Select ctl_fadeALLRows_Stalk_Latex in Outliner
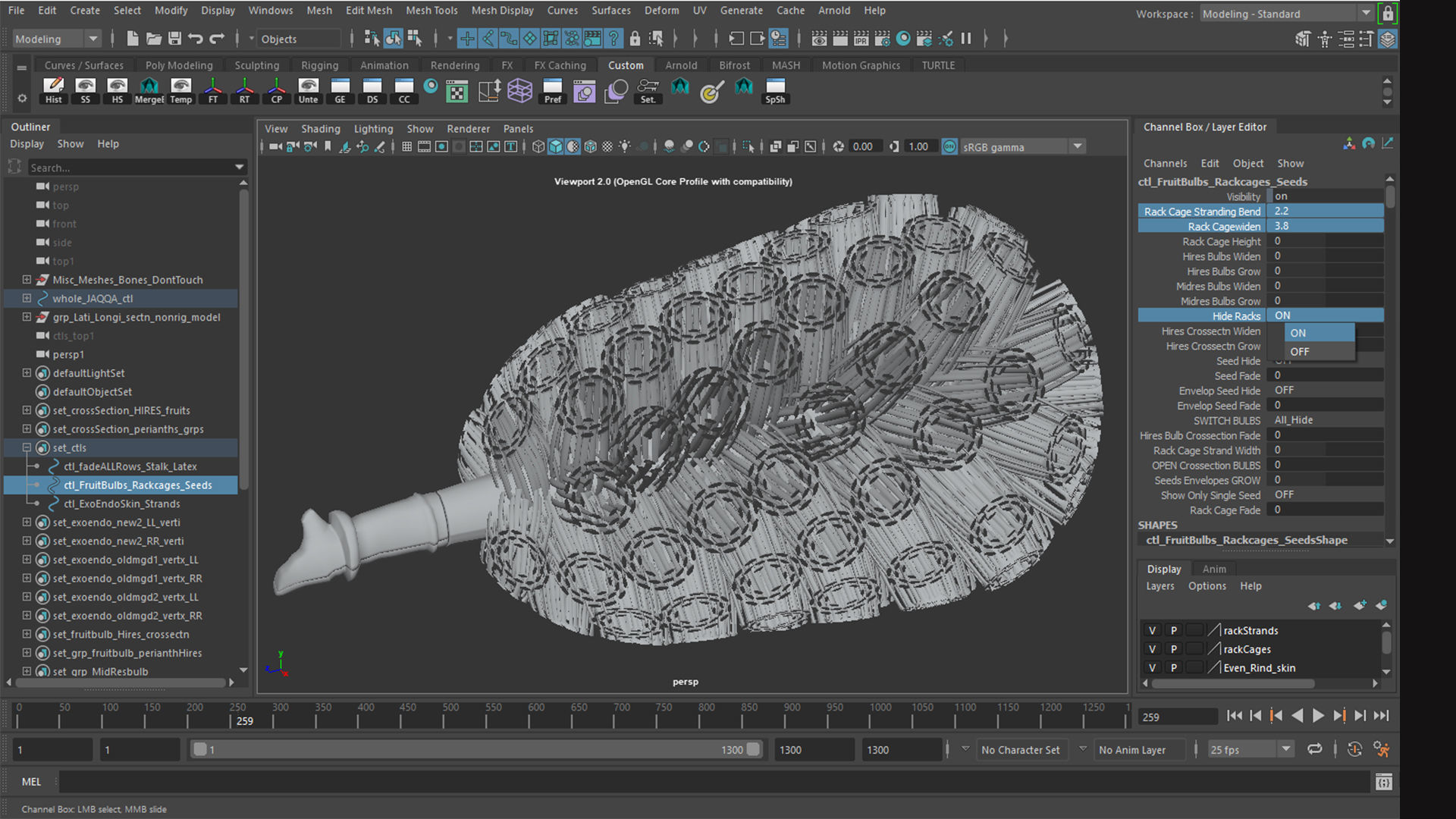This screenshot has height=819, width=1456. point(130,467)
